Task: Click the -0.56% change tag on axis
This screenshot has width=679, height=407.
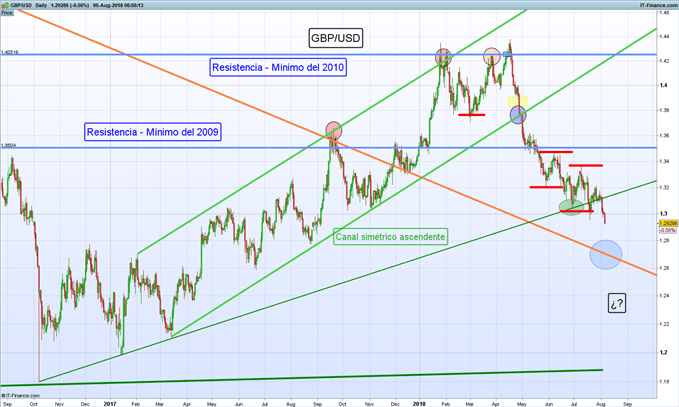Action: pos(668,230)
